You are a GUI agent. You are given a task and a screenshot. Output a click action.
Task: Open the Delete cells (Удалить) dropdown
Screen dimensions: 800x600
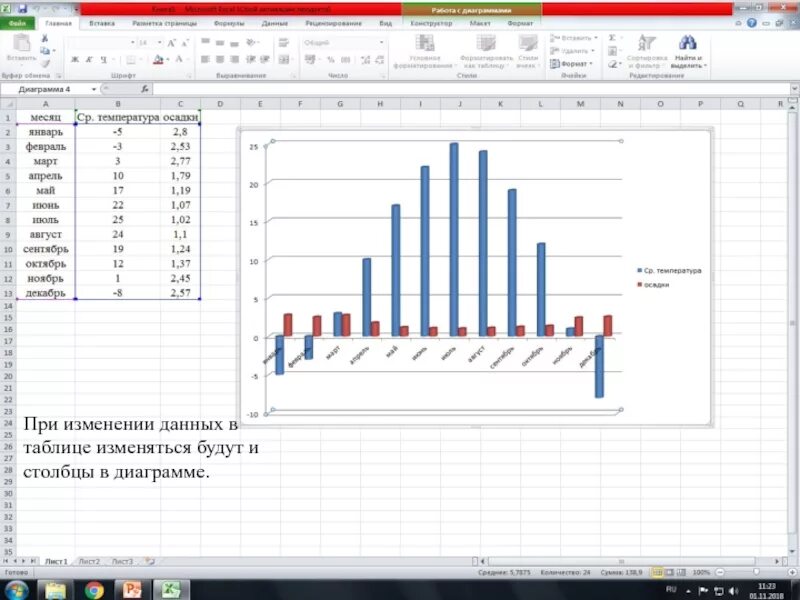coord(572,51)
